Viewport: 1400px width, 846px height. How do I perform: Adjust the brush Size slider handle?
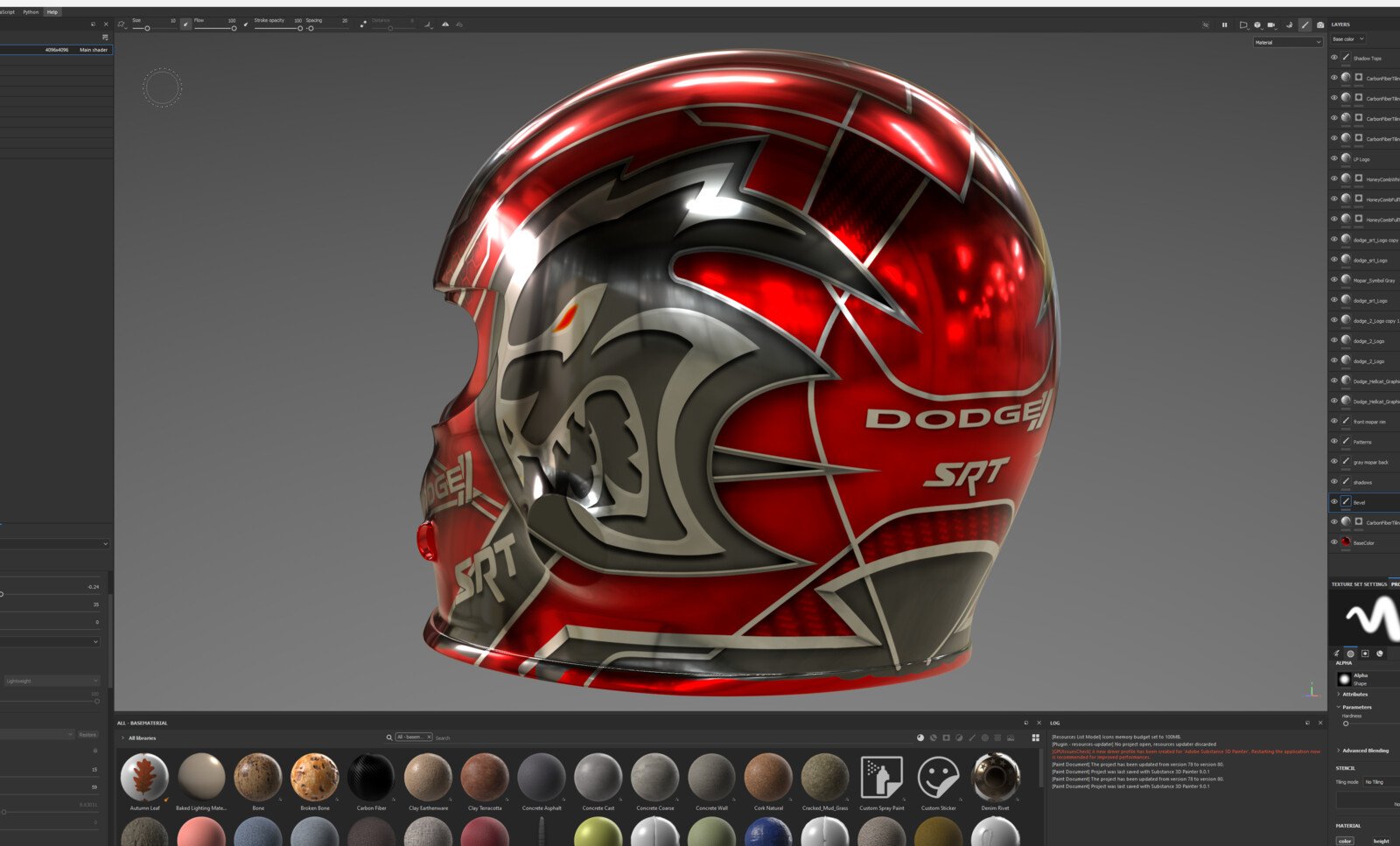pos(147,29)
